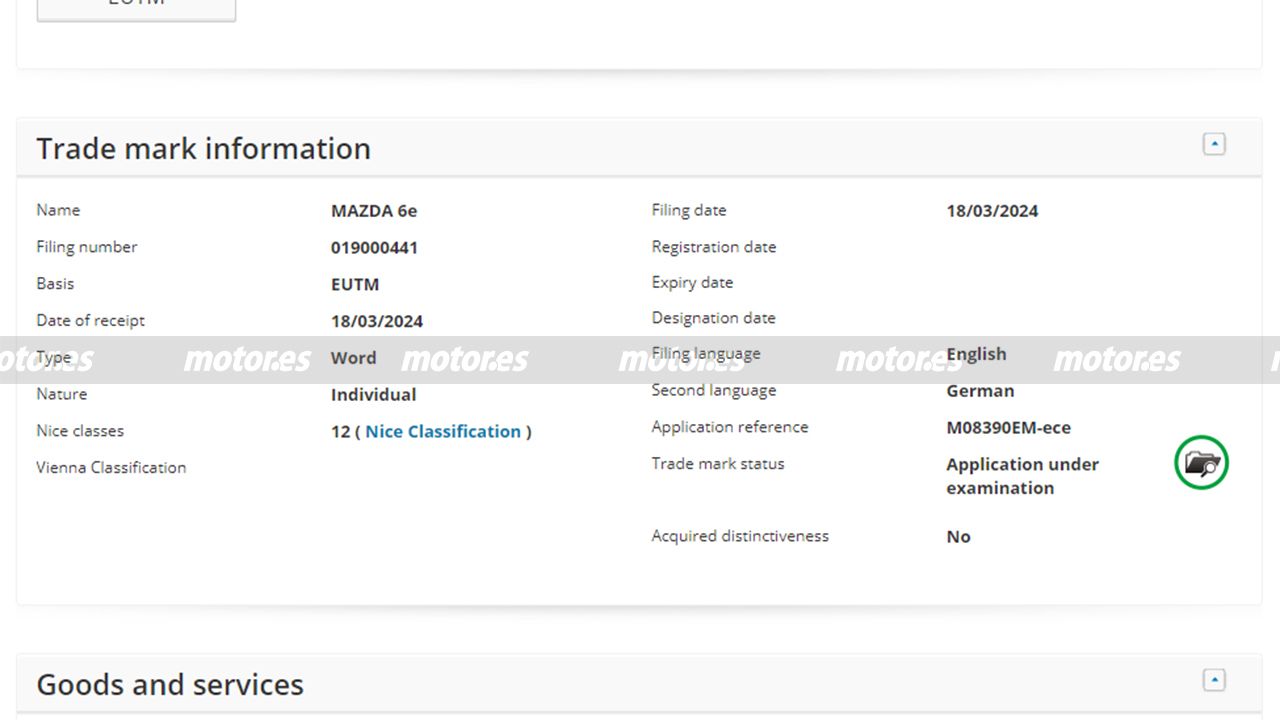1280x720 pixels.
Task: Click the Trade mark status label
Action: point(718,463)
